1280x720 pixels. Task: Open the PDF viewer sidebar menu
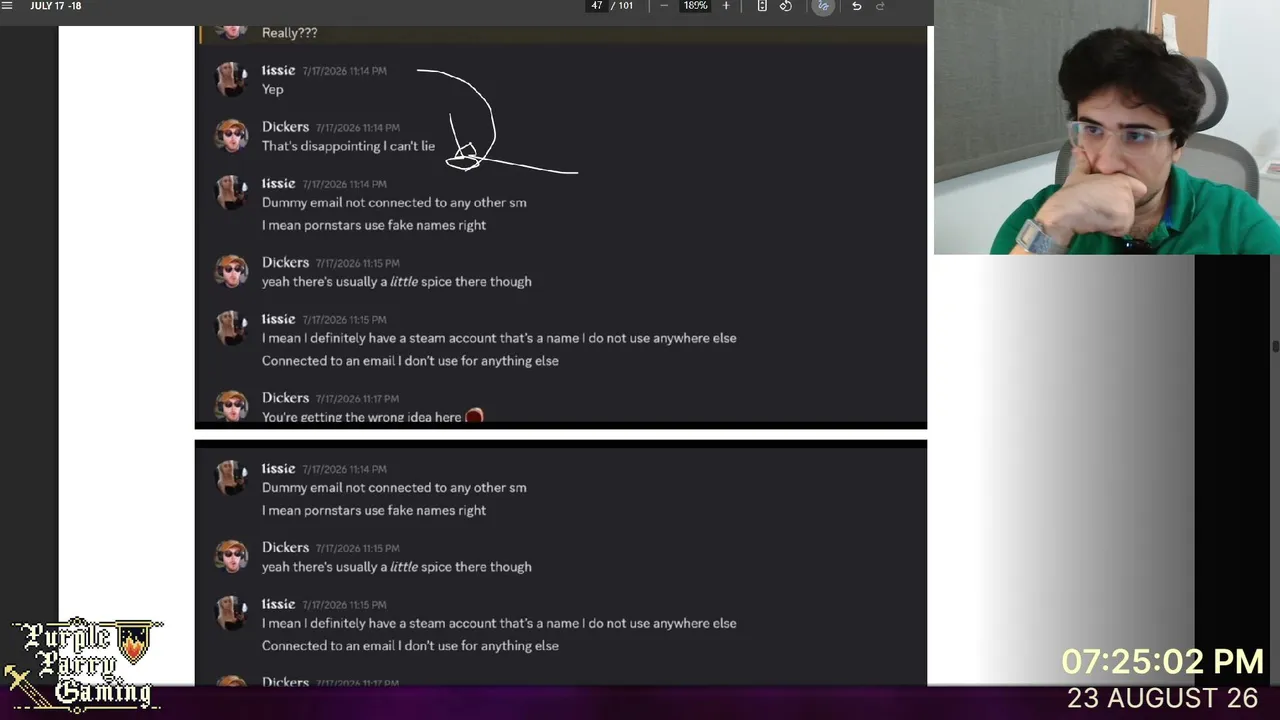point(7,6)
